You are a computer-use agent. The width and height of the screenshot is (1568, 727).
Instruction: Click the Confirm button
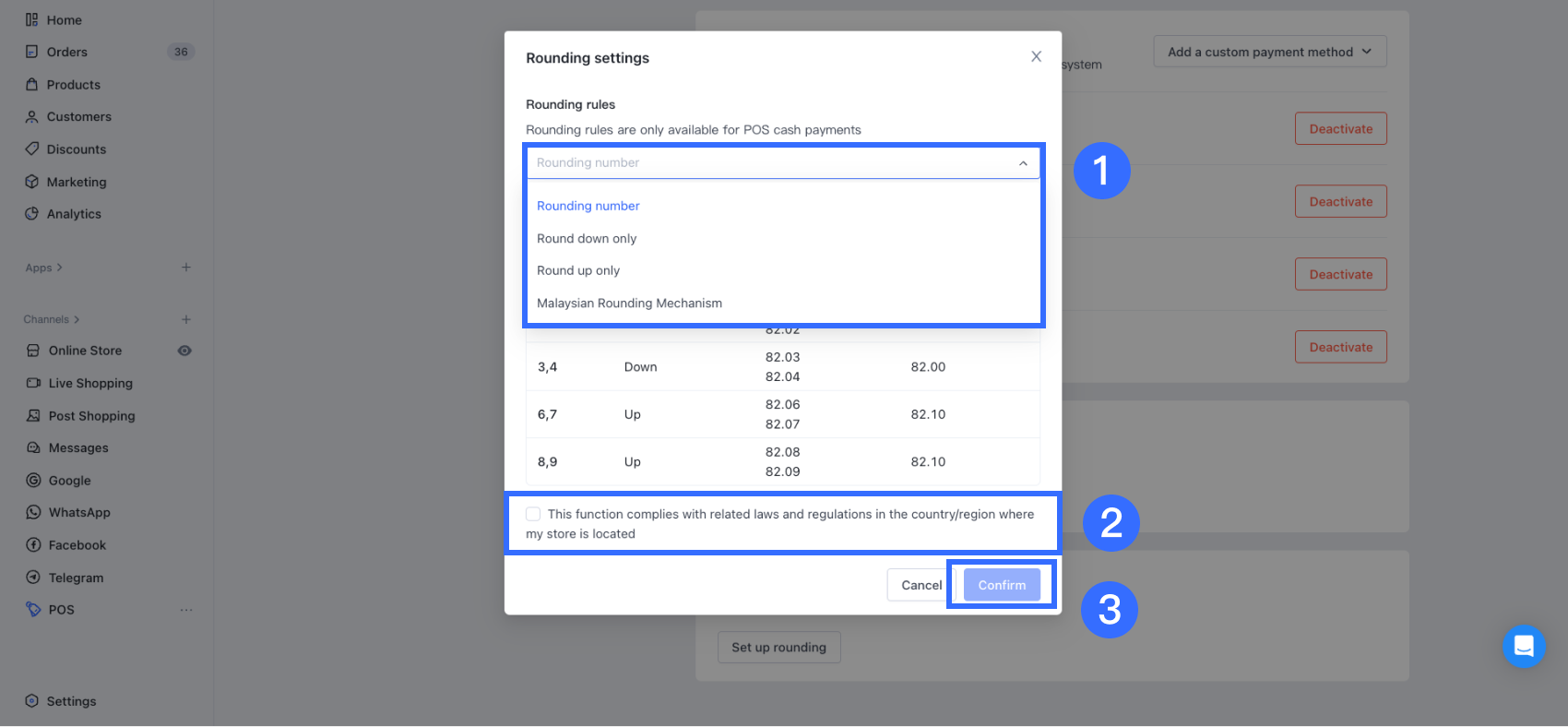pyautogui.click(x=1002, y=585)
